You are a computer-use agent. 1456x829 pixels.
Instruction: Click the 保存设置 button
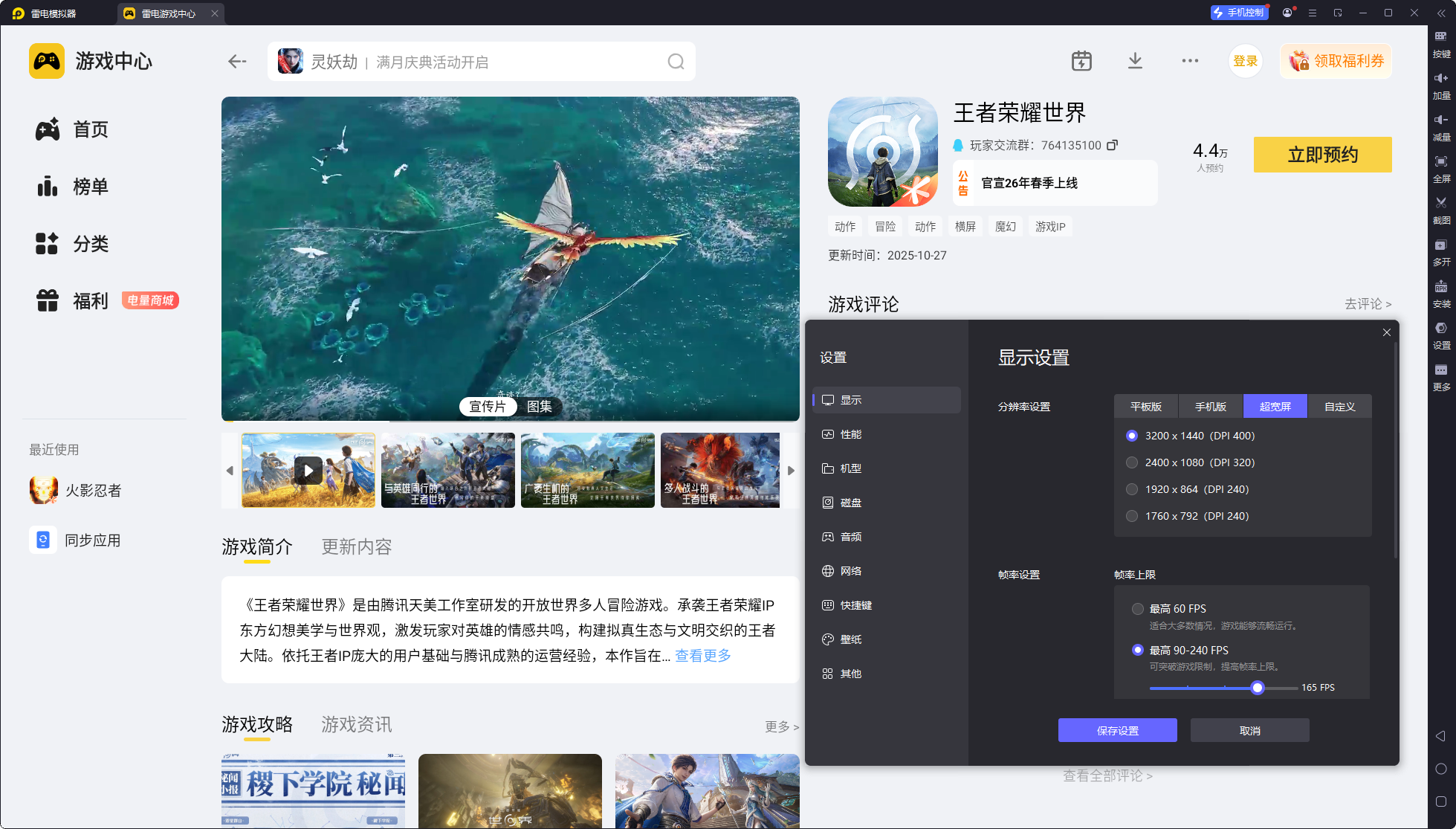point(1117,731)
